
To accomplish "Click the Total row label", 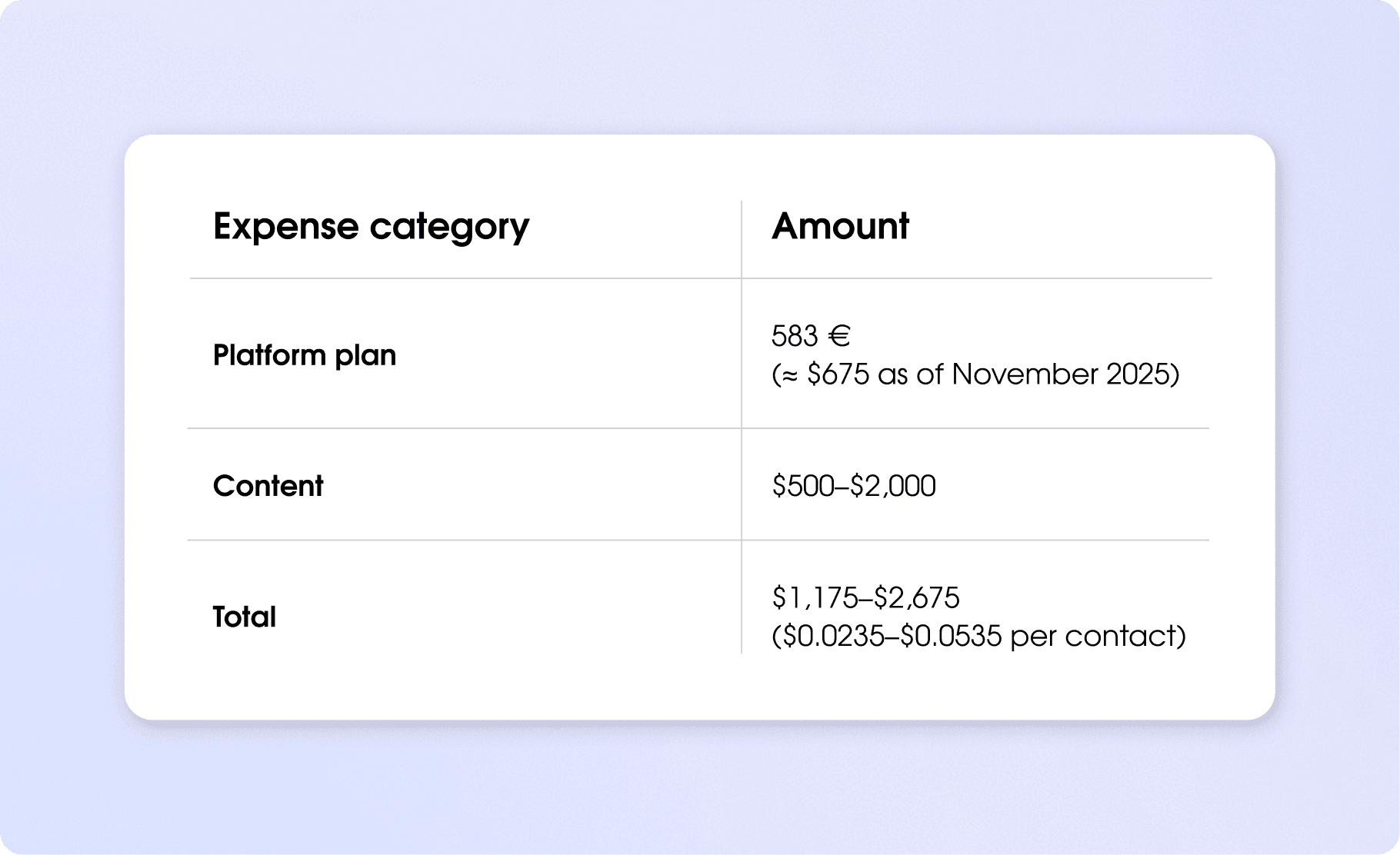I will click(244, 617).
